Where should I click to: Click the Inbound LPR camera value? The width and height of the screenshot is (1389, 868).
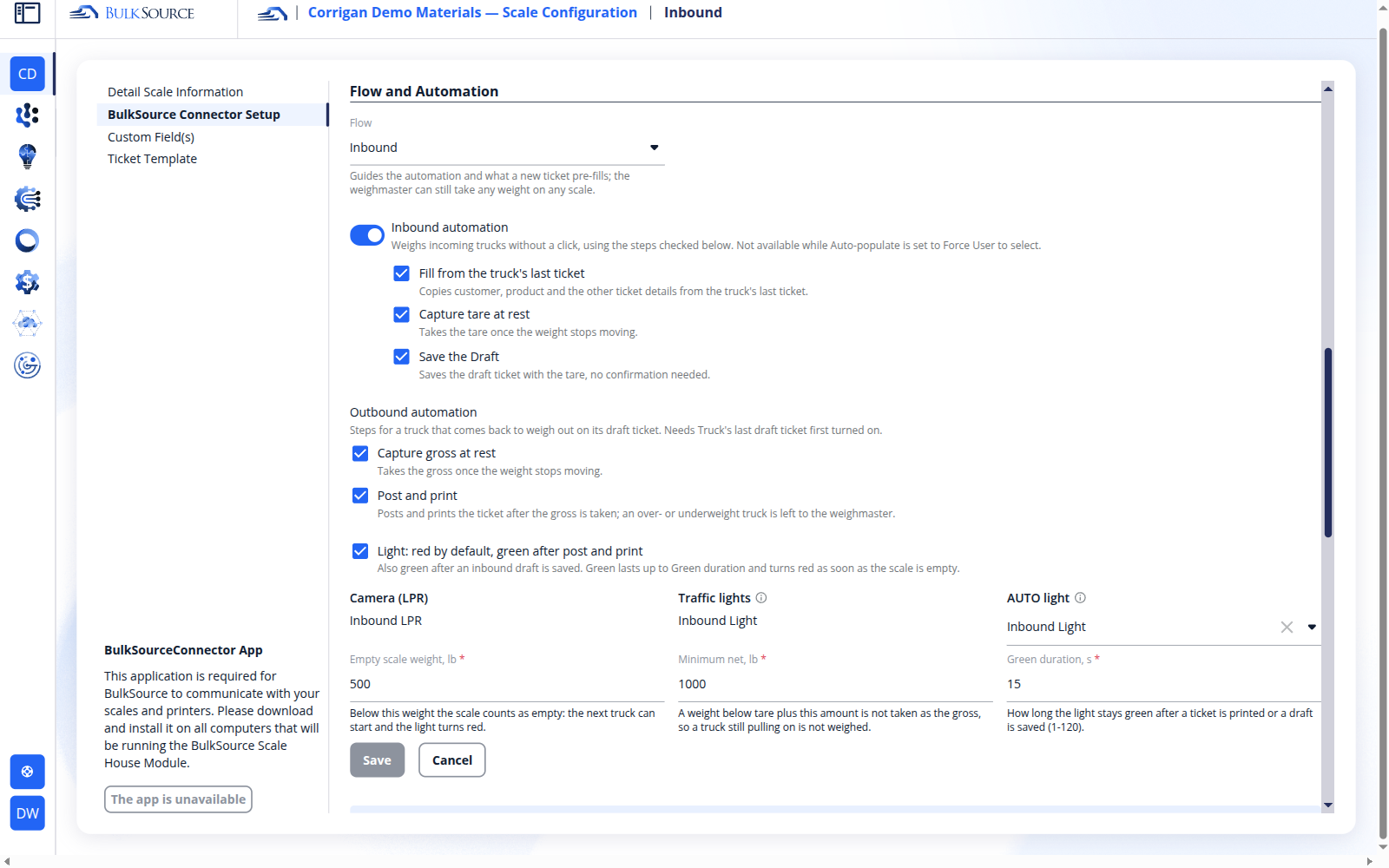click(386, 621)
